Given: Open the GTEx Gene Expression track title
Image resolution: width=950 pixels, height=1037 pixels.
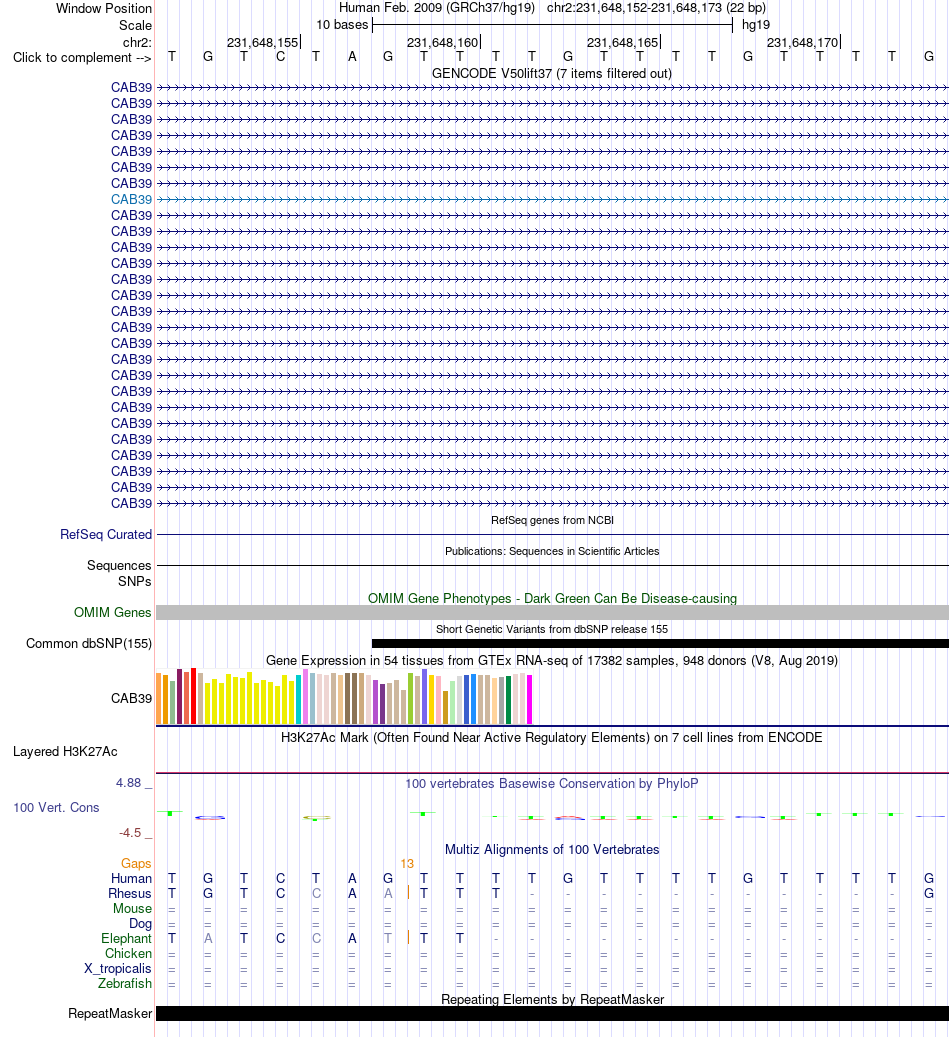Looking at the screenshot, I should pyautogui.click(x=552, y=660).
